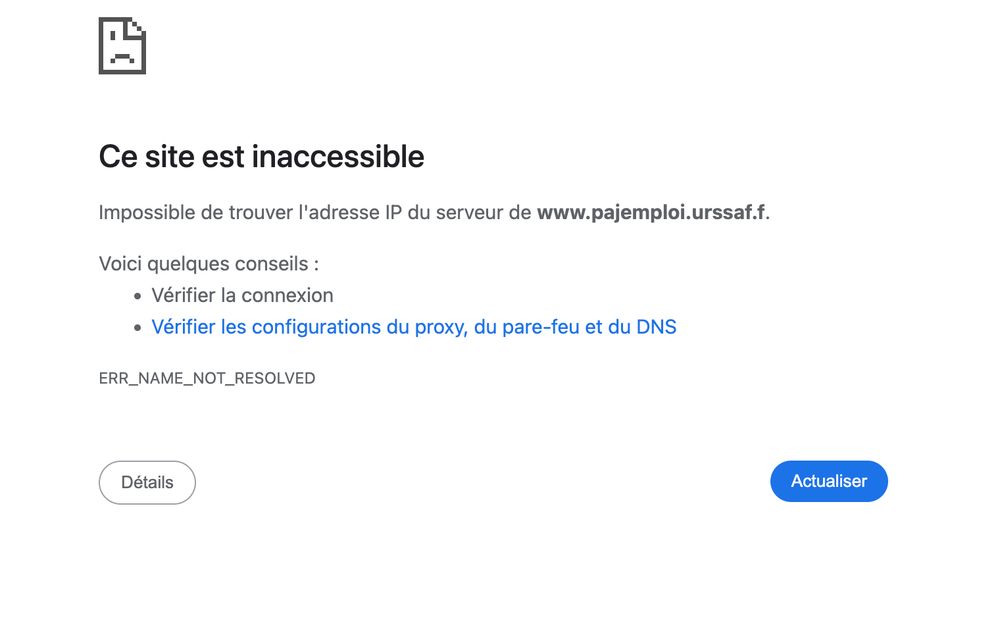Select the heading 'Ce site est inaccessible'
This screenshot has height=633, width=1000.
260,157
